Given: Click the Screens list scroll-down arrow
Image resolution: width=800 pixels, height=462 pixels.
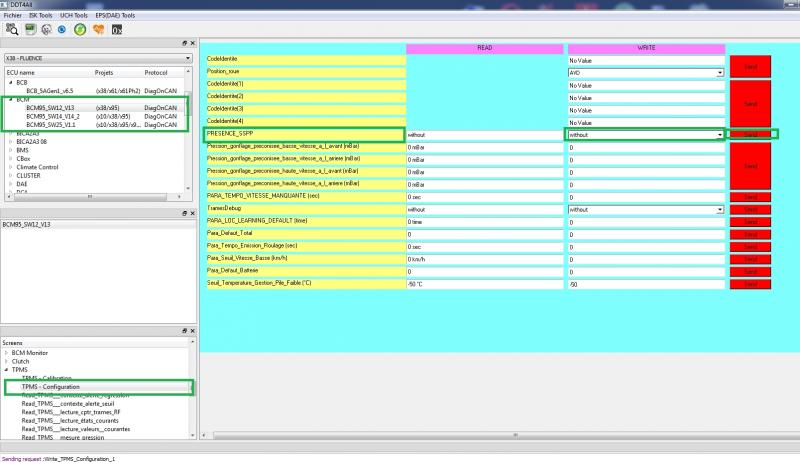Looking at the screenshot, I should coord(192,435).
